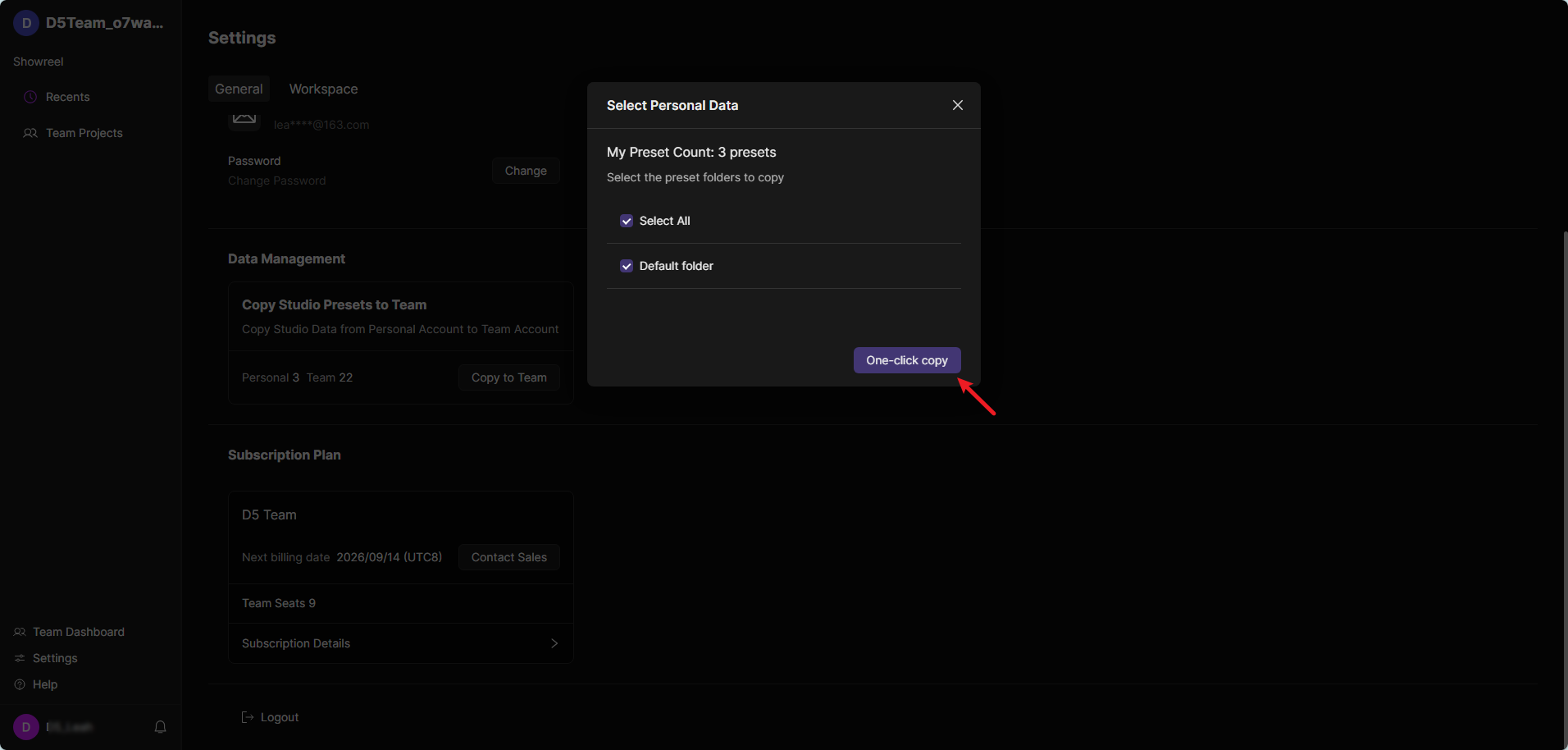Image resolution: width=1568 pixels, height=750 pixels.
Task: Click the Logout link
Action: [280, 717]
